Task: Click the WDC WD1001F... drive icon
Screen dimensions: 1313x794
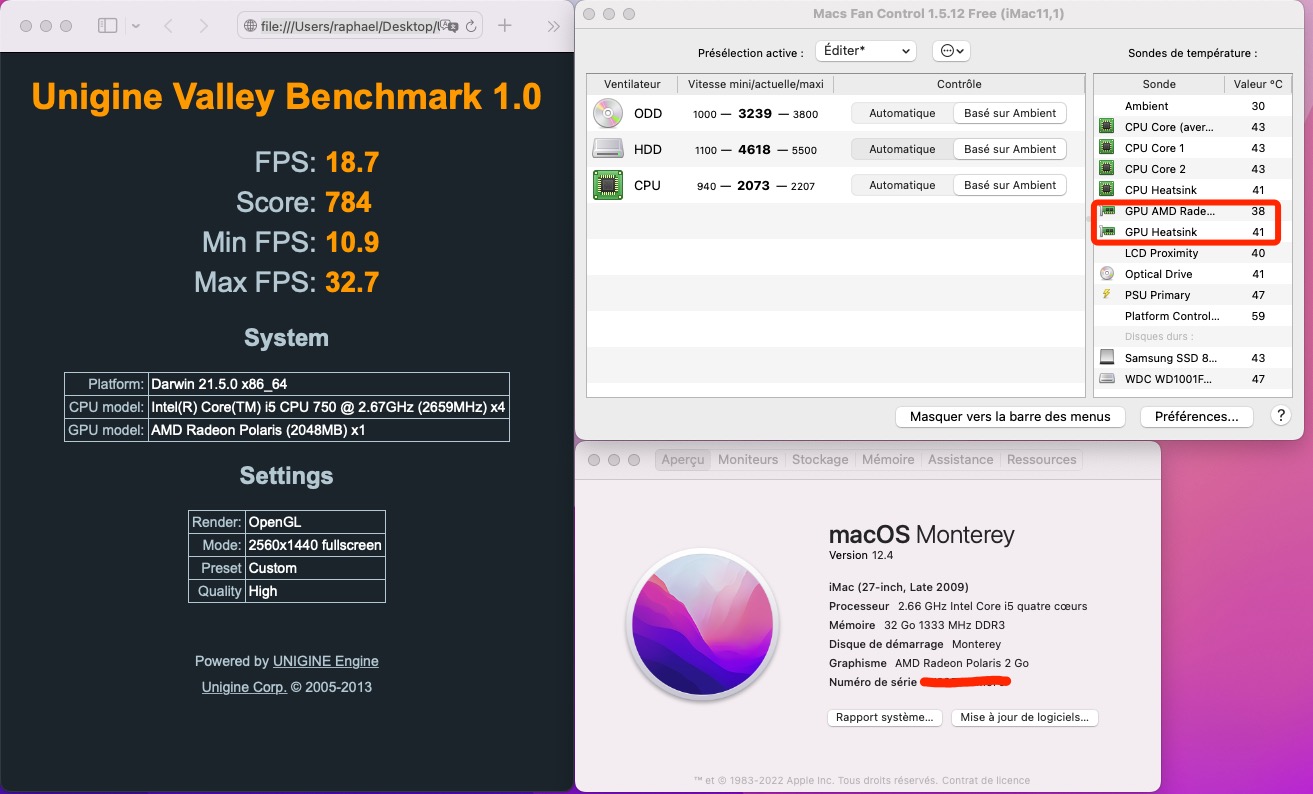Action: pyautogui.click(x=1106, y=379)
